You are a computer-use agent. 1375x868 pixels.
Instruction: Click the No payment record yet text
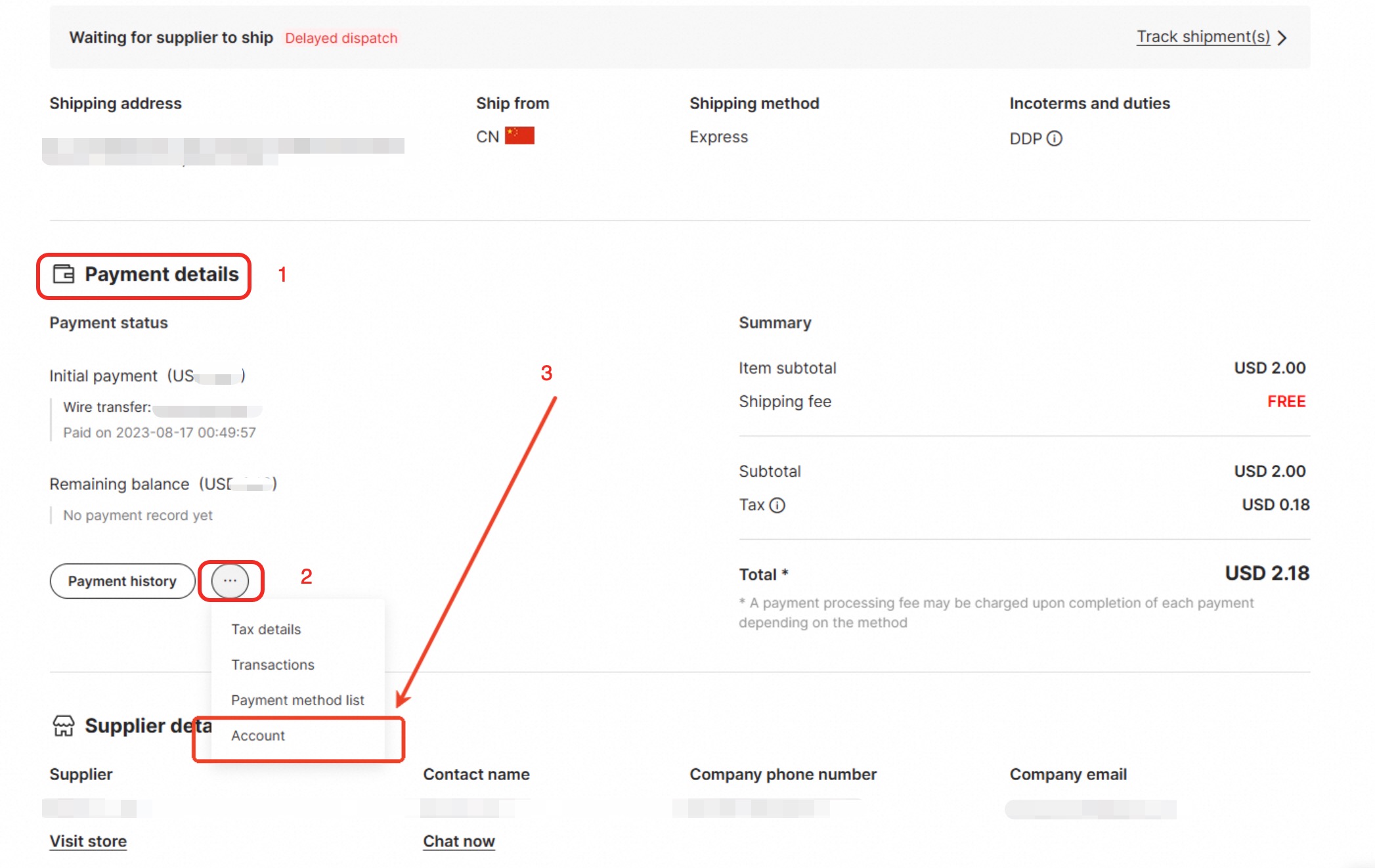pyautogui.click(x=138, y=515)
